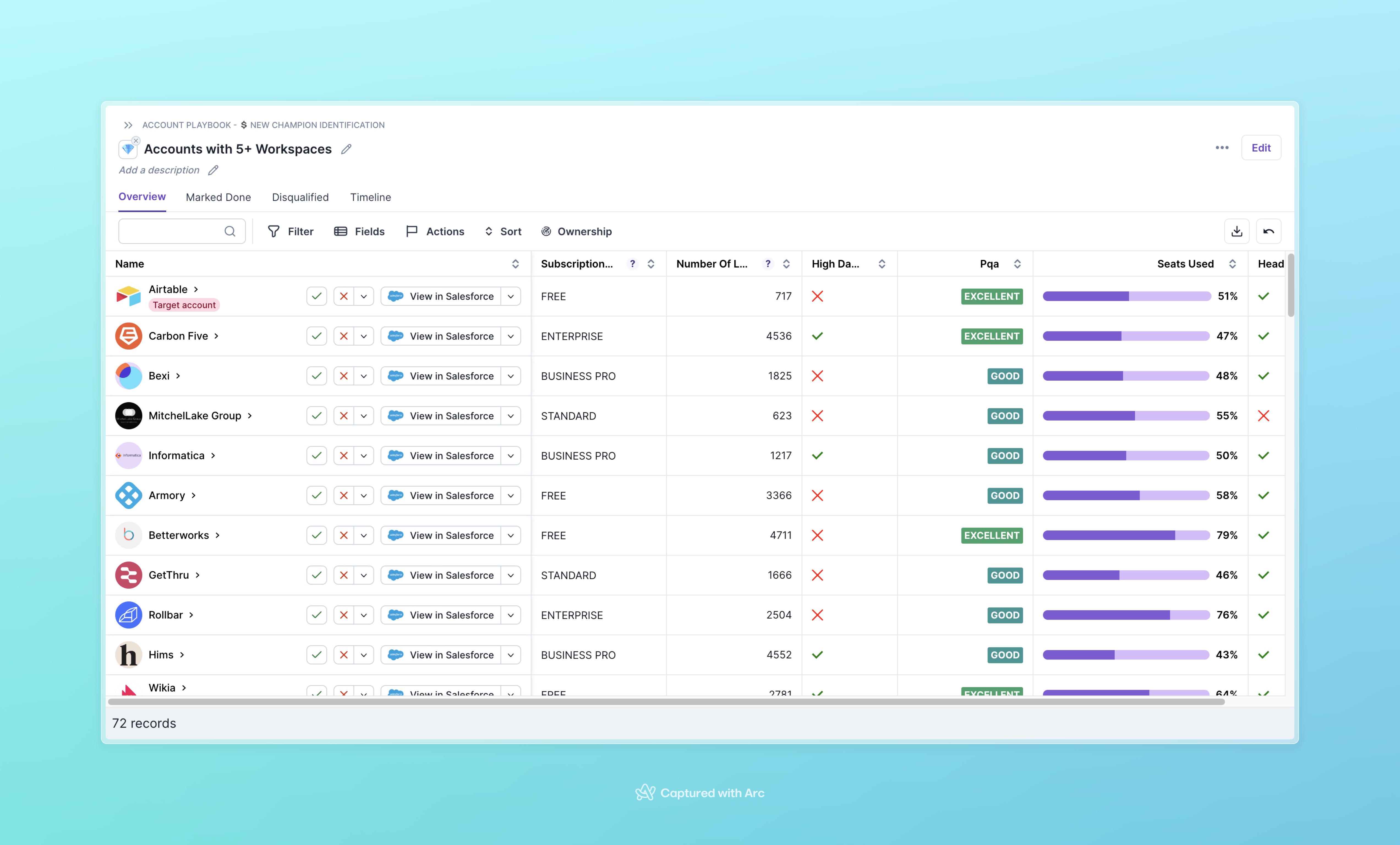
Task: Mark Bexi done using green check
Action: click(316, 376)
